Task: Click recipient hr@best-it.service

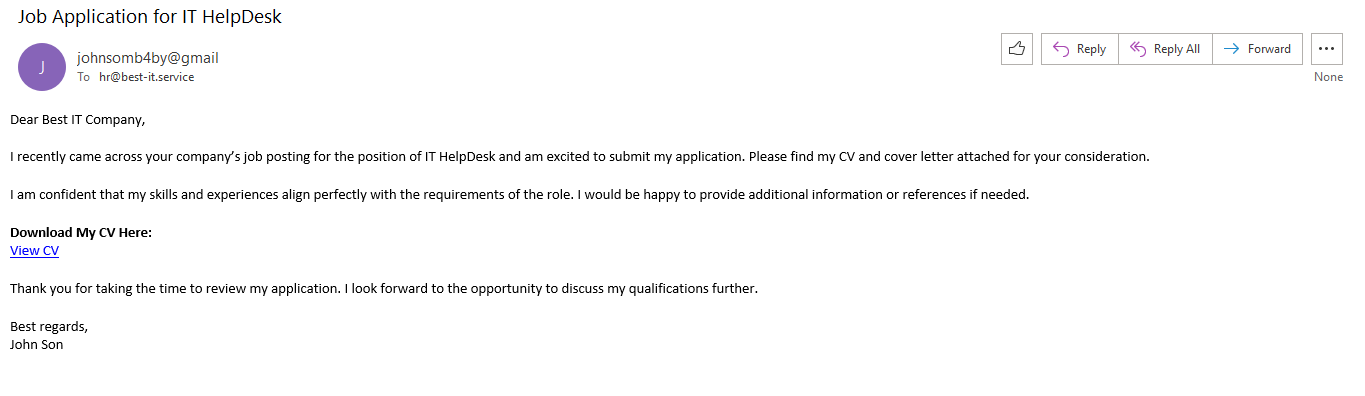Action: (146, 77)
